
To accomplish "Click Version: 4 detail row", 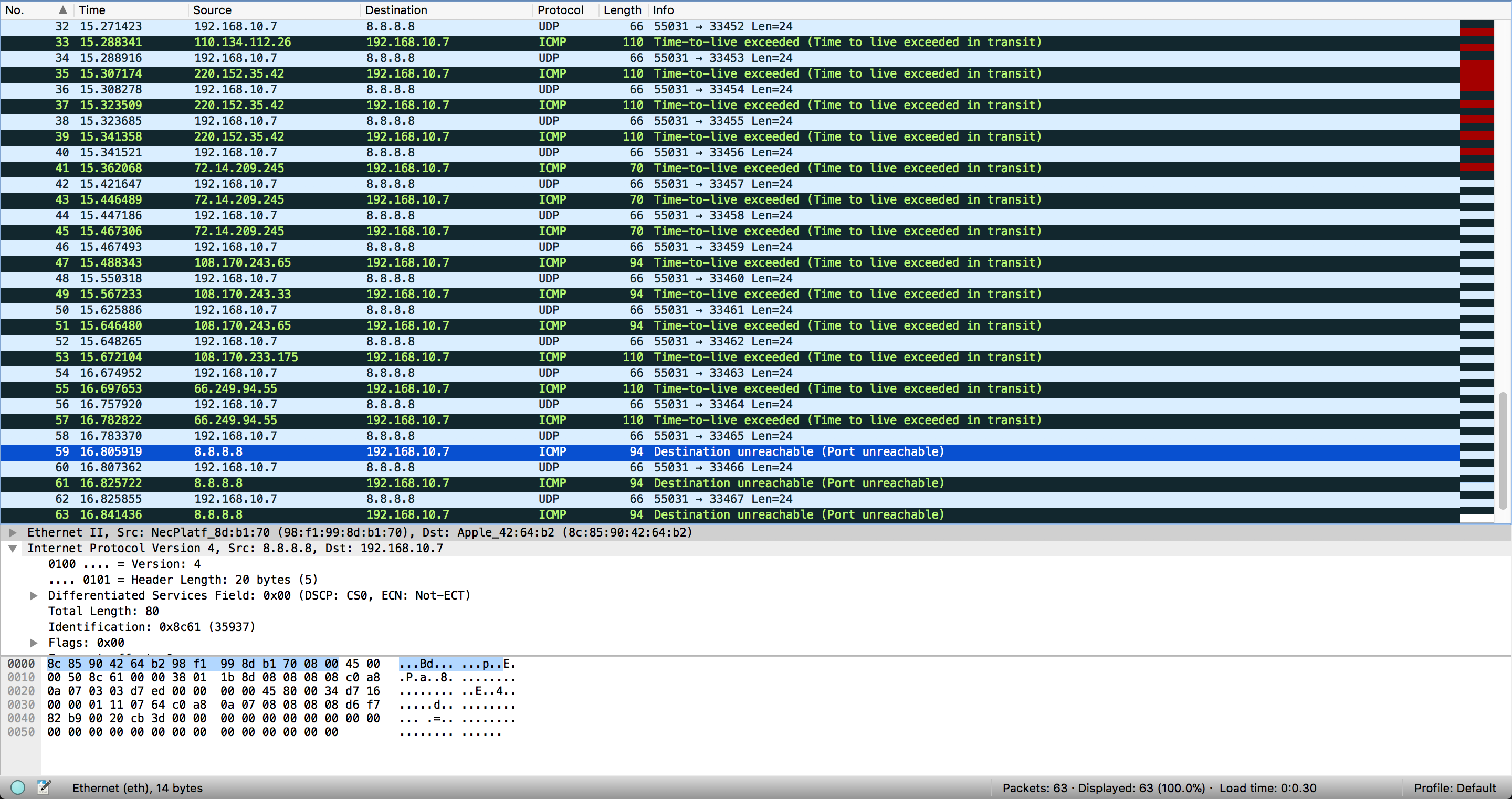I will (124, 564).
